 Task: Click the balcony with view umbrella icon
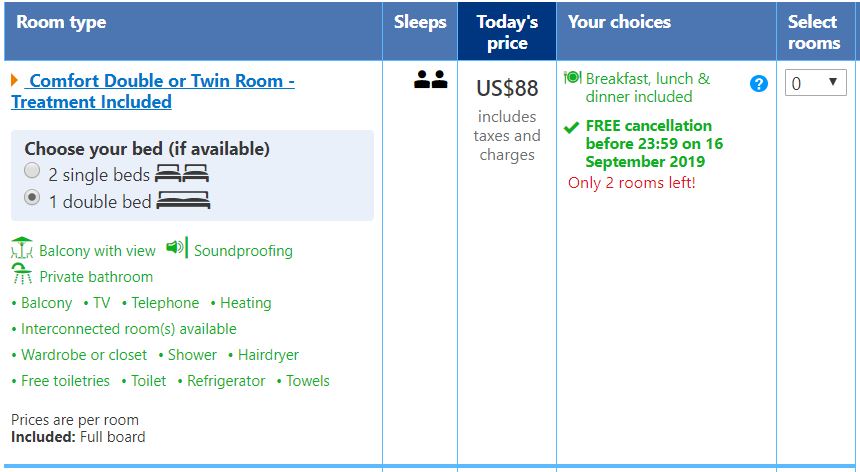coord(21,249)
